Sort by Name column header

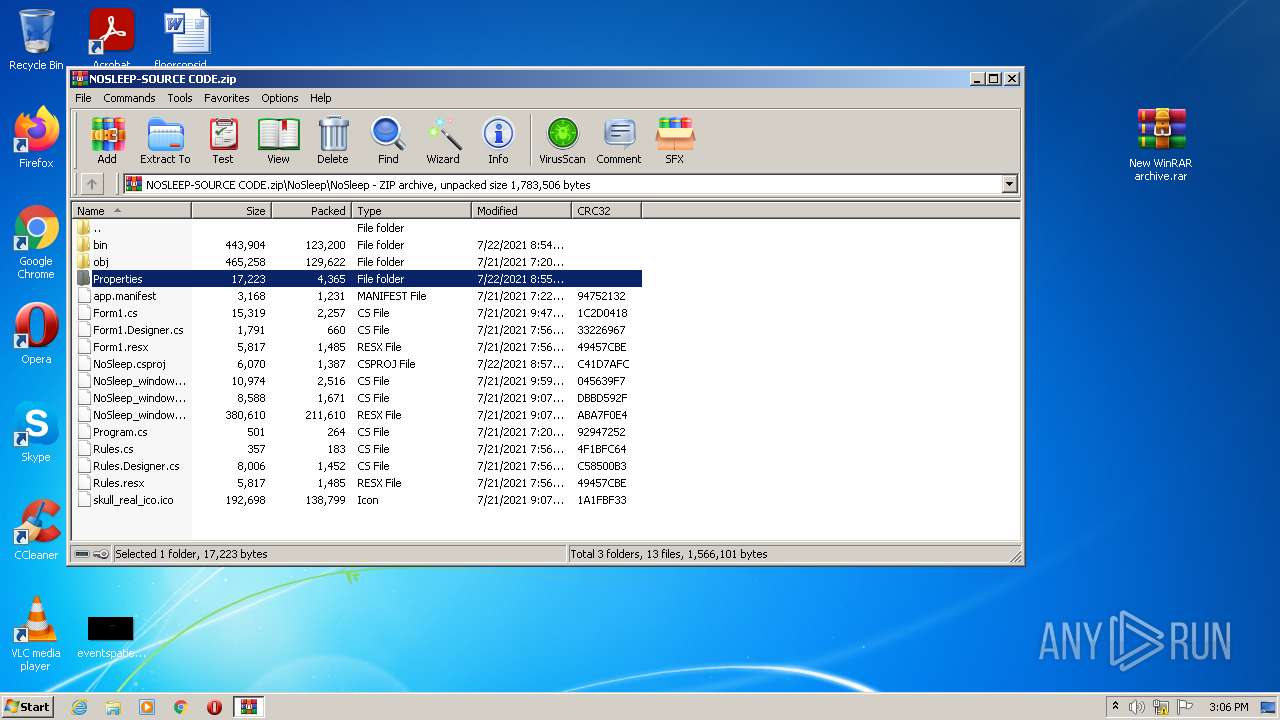(x=131, y=210)
